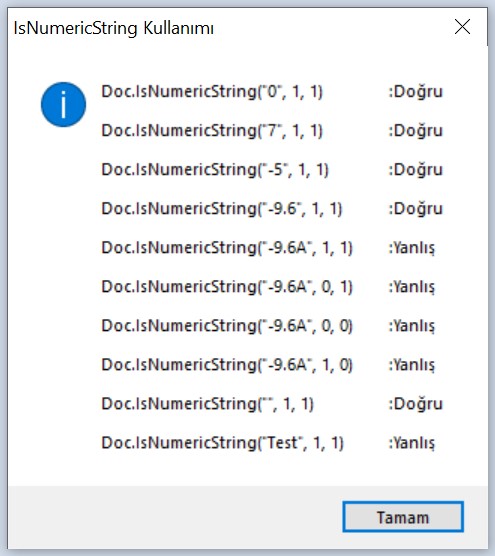
Task: Click the Doğru result for "-9.6"
Action: (x=416, y=209)
